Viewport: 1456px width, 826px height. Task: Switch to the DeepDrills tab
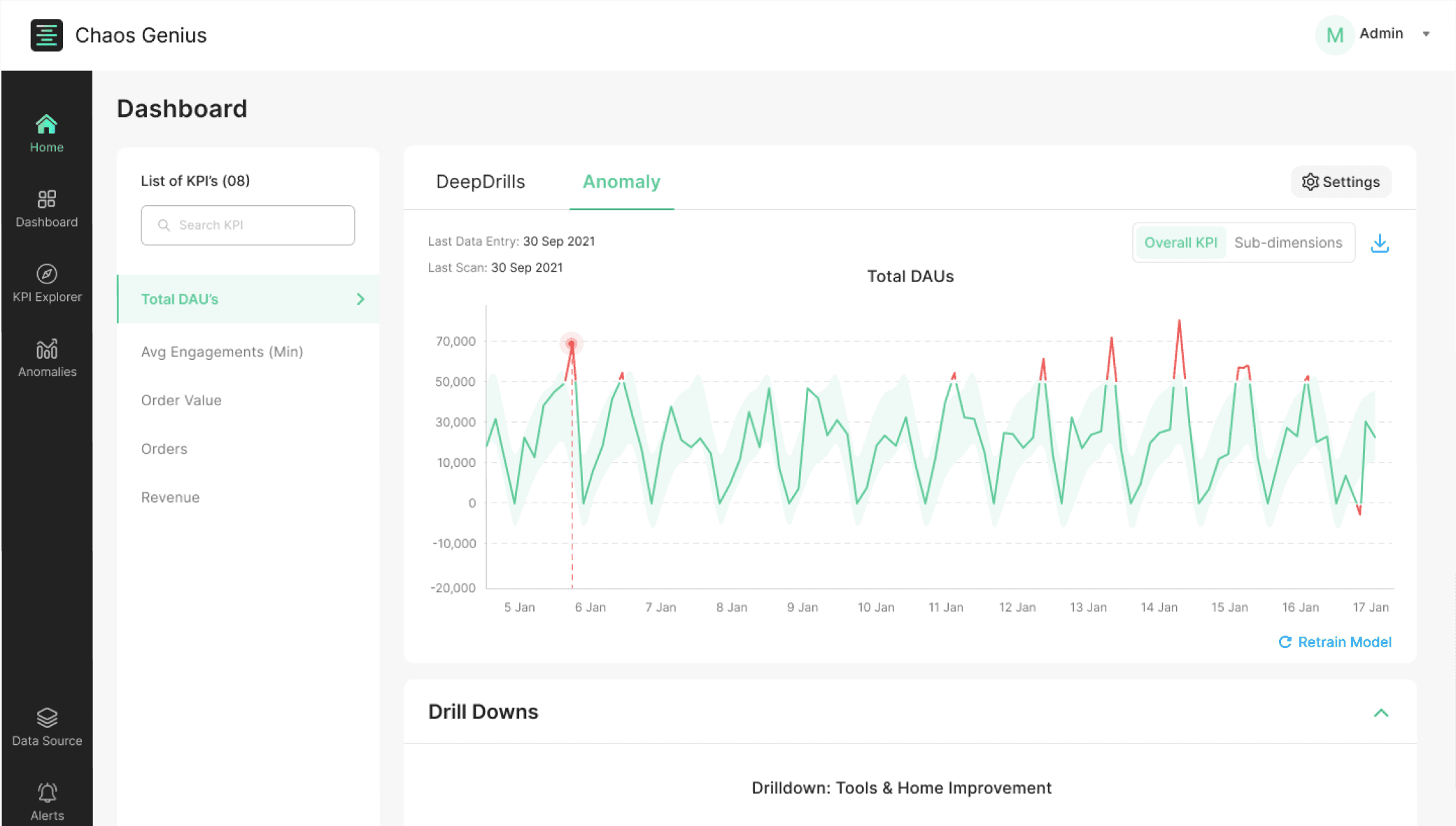click(x=481, y=181)
